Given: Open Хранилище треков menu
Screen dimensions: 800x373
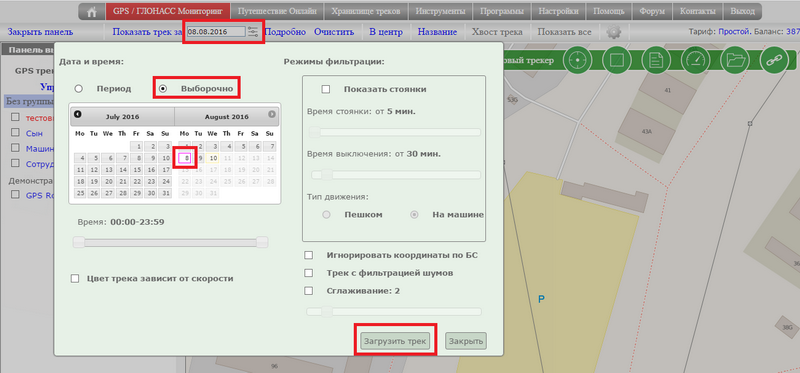Looking at the screenshot, I should (x=365, y=11).
